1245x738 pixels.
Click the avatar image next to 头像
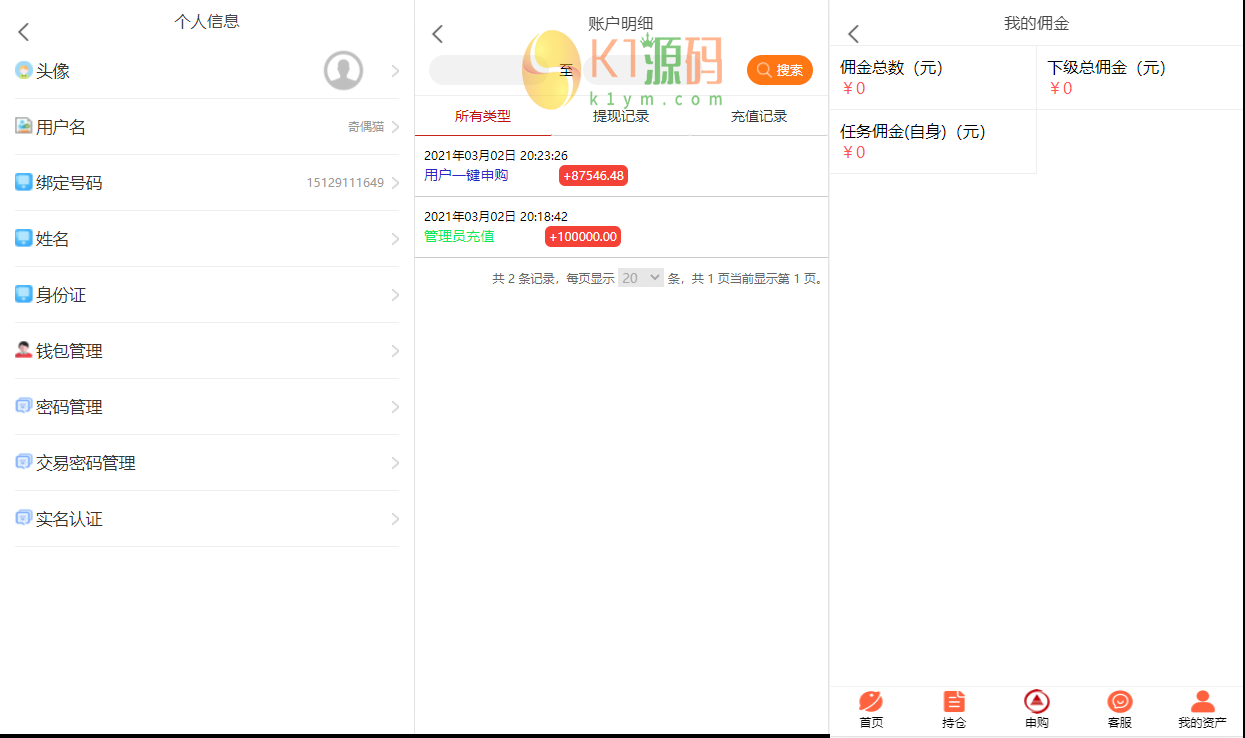point(343,71)
